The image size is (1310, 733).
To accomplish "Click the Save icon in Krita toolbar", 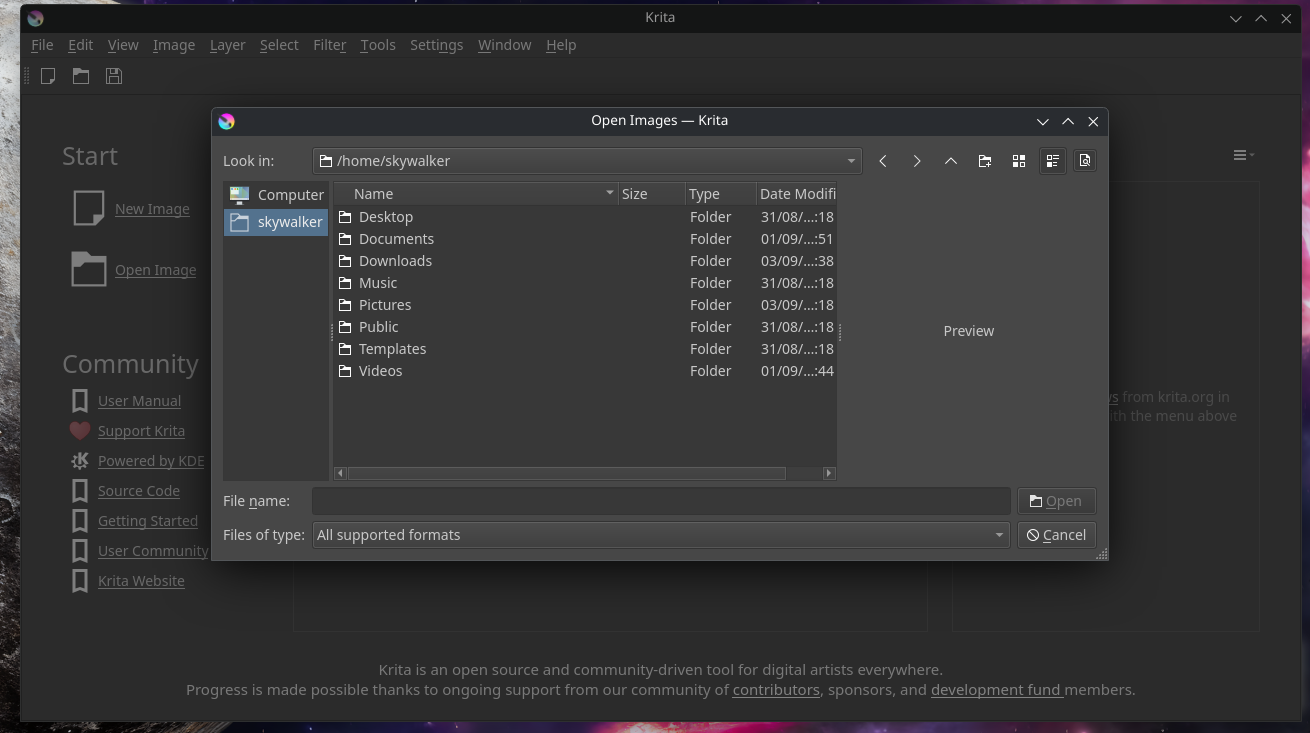I will [x=114, y=76].
